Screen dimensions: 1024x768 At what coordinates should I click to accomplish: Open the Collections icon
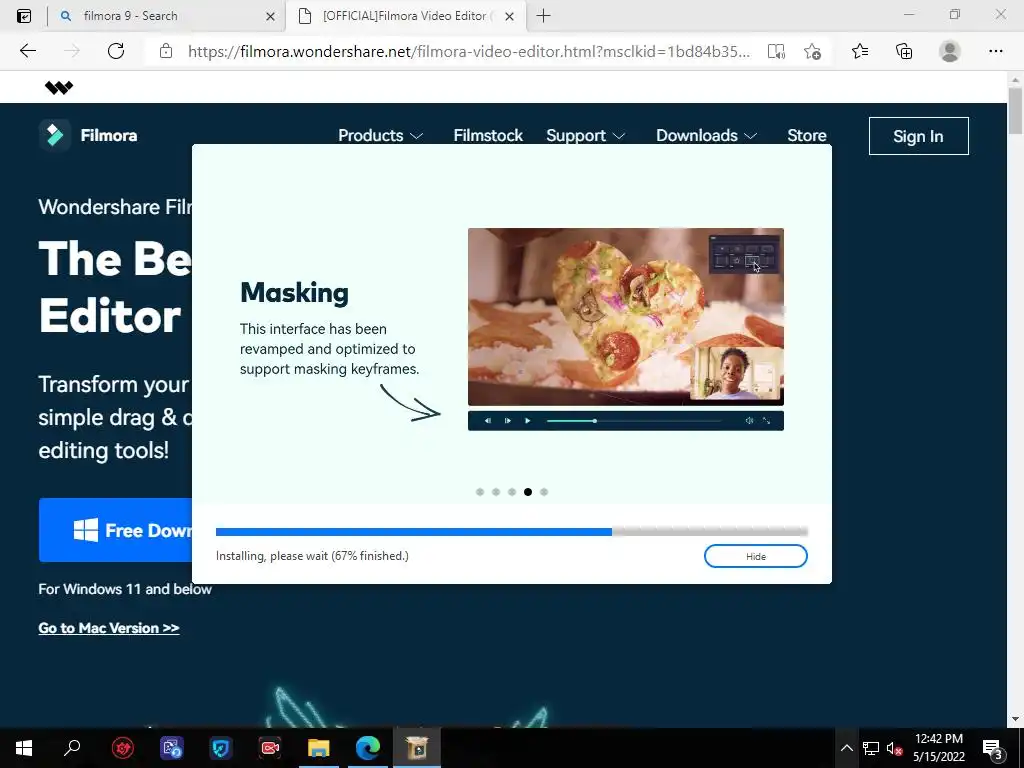pos(904,51)
